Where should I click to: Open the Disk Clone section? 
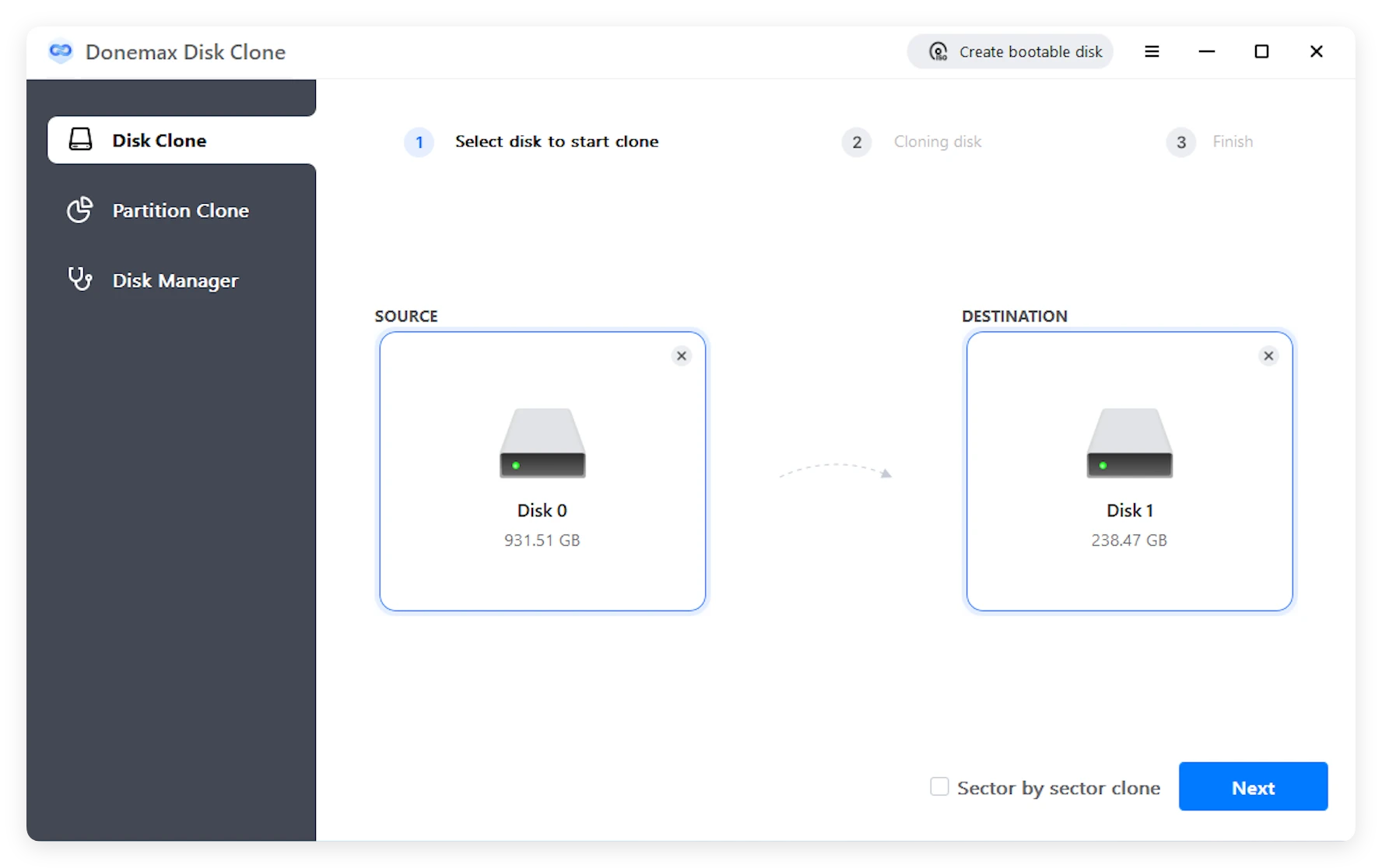(181, 140)
